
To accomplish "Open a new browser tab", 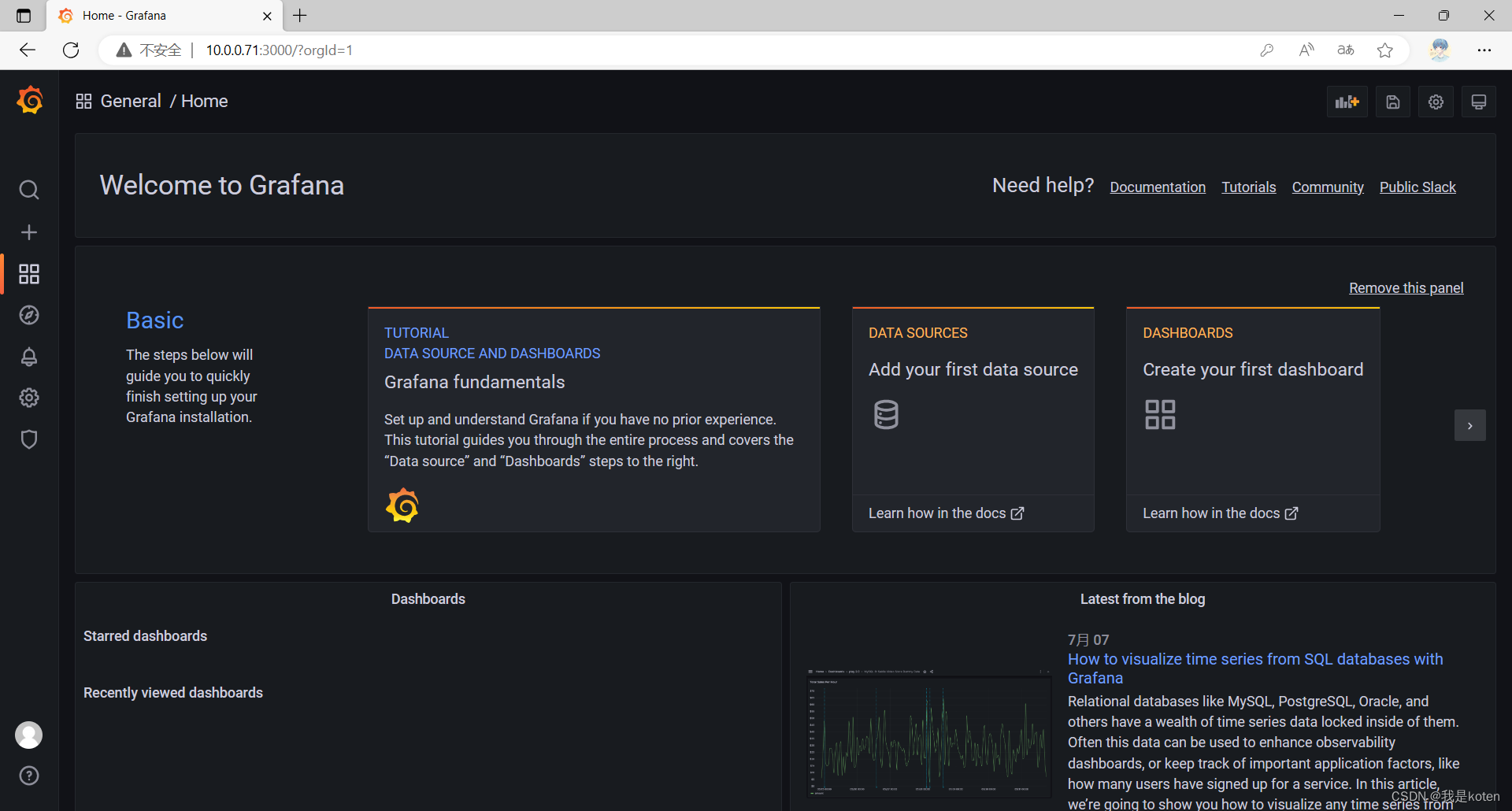I will point(300,16).
